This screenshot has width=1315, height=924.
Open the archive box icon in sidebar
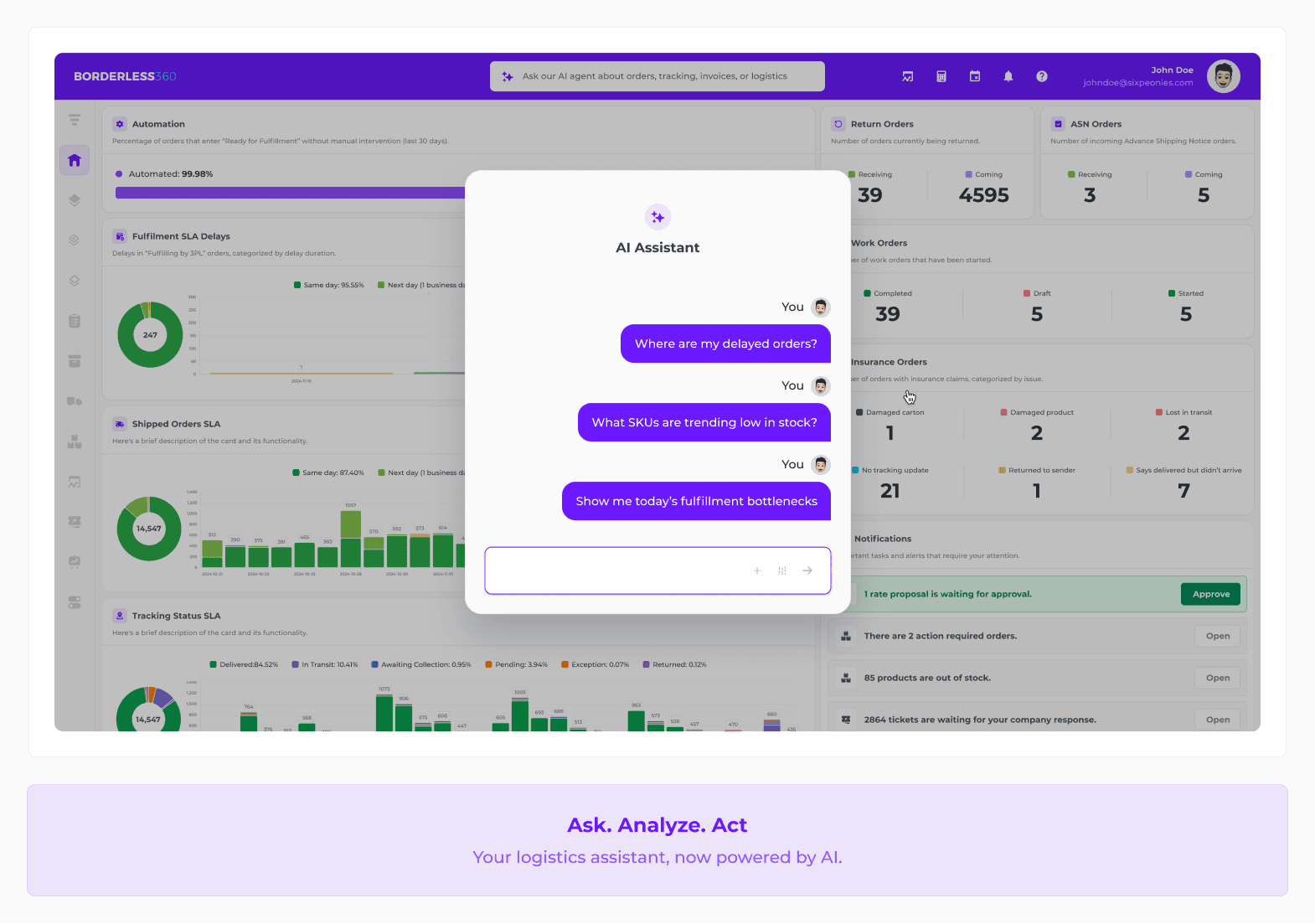(x=75, y=361)
